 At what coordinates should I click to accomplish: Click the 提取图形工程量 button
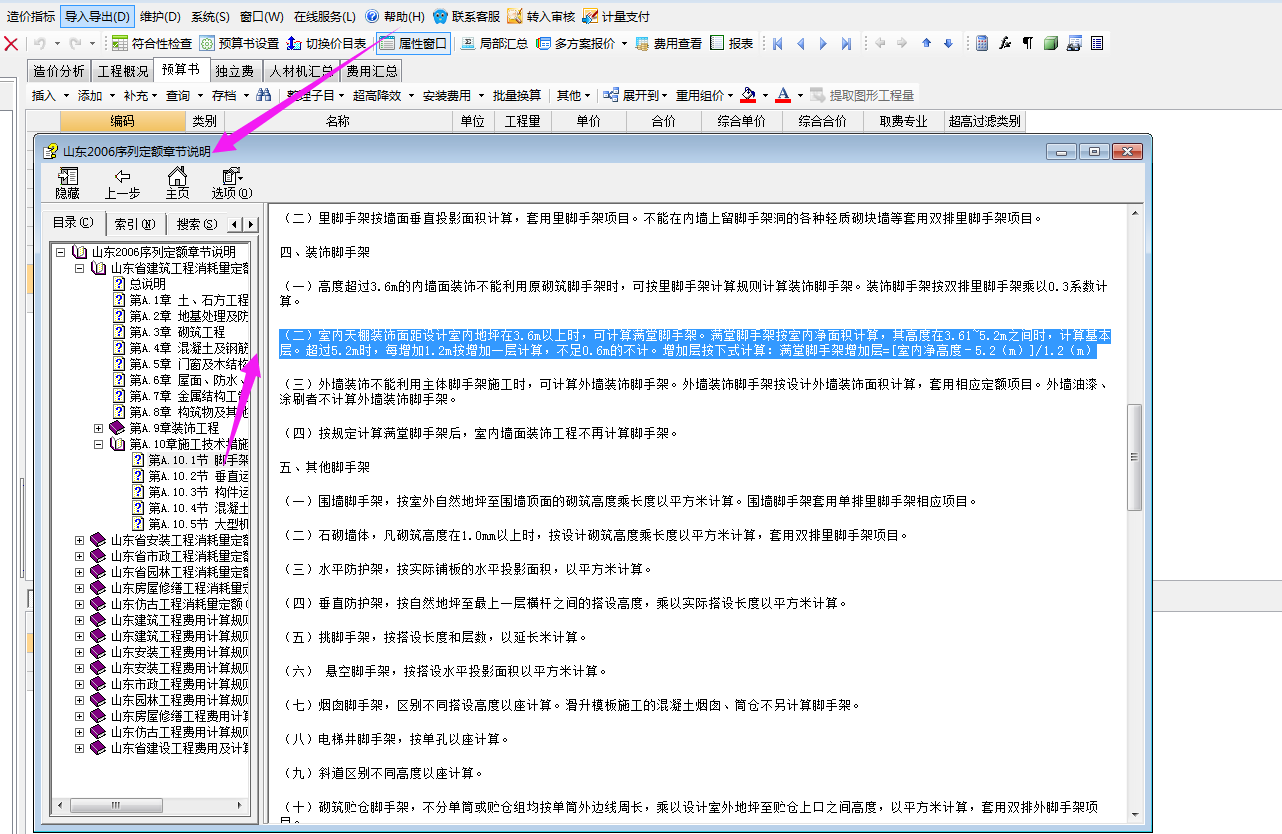(x=861, y=95)
